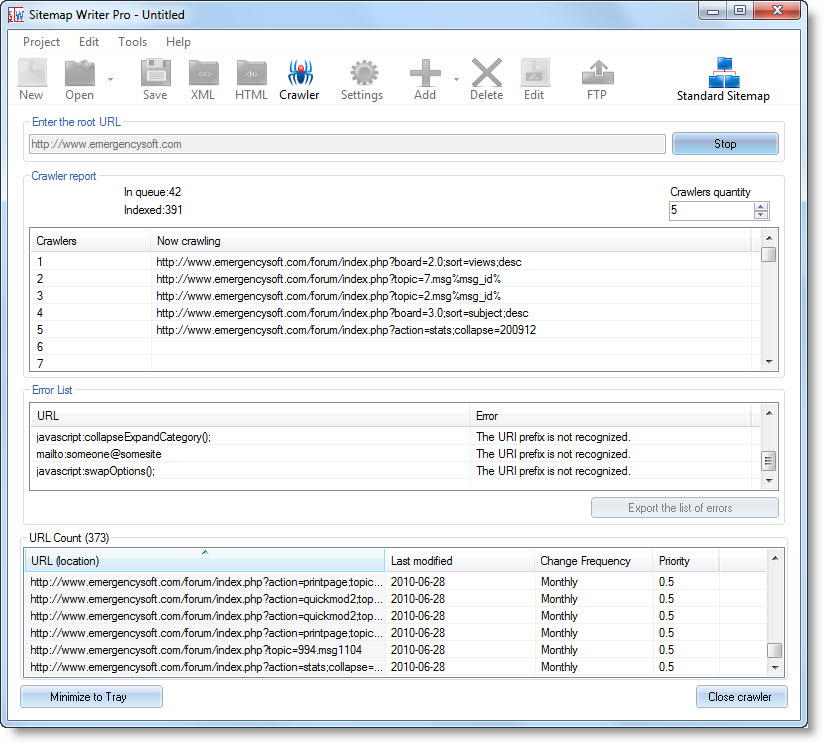
Task: Sort by Change Frequency column header
Action: click(x=593, y=561)
